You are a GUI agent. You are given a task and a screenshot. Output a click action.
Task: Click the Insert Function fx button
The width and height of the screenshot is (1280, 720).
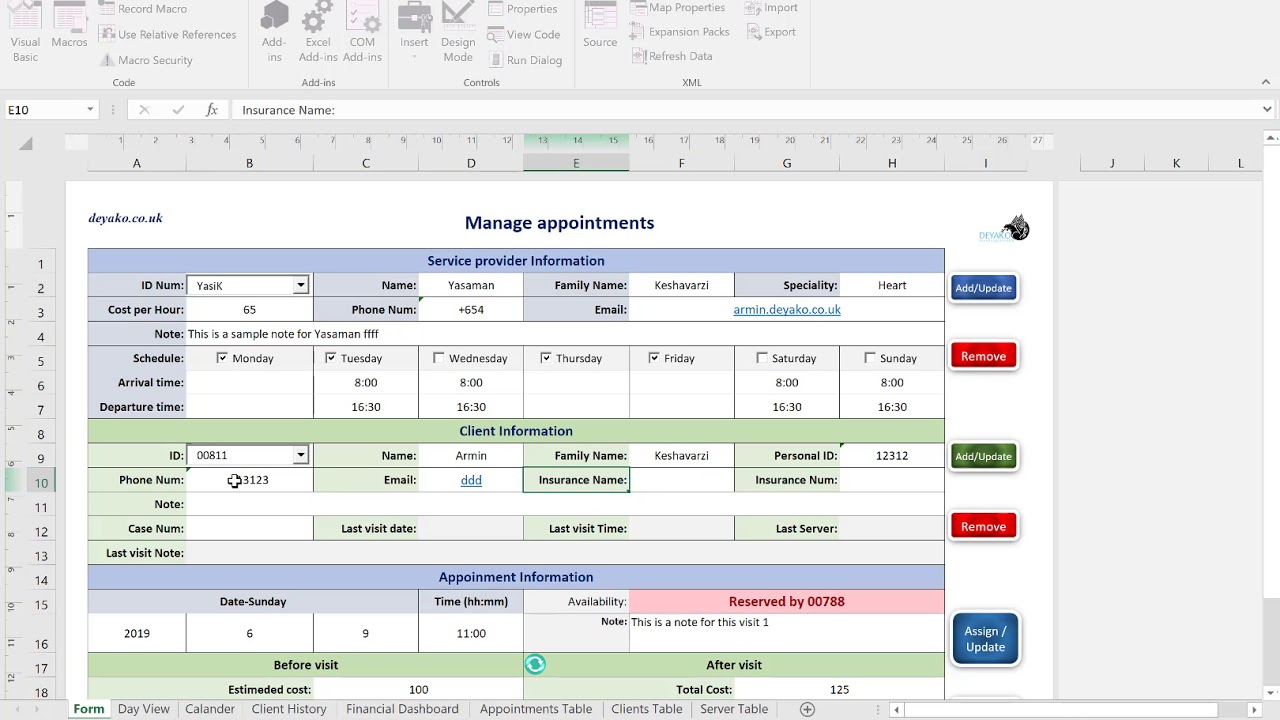coord(212,110)
